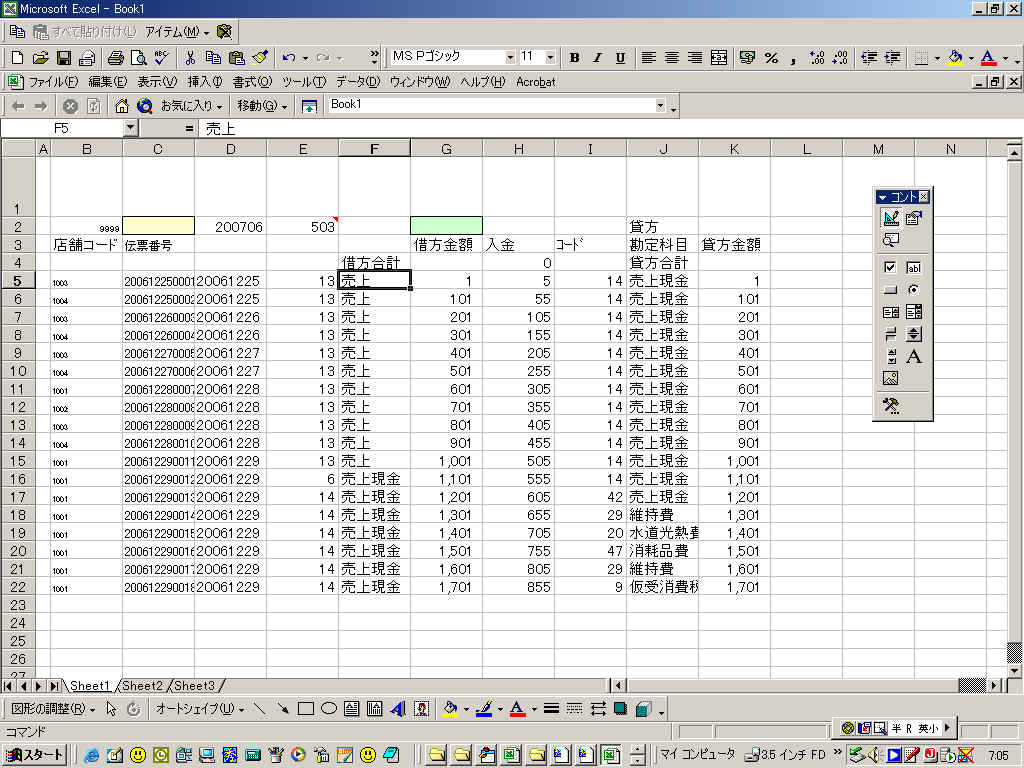Click the Windows スタート button

(x=34, y=755)
